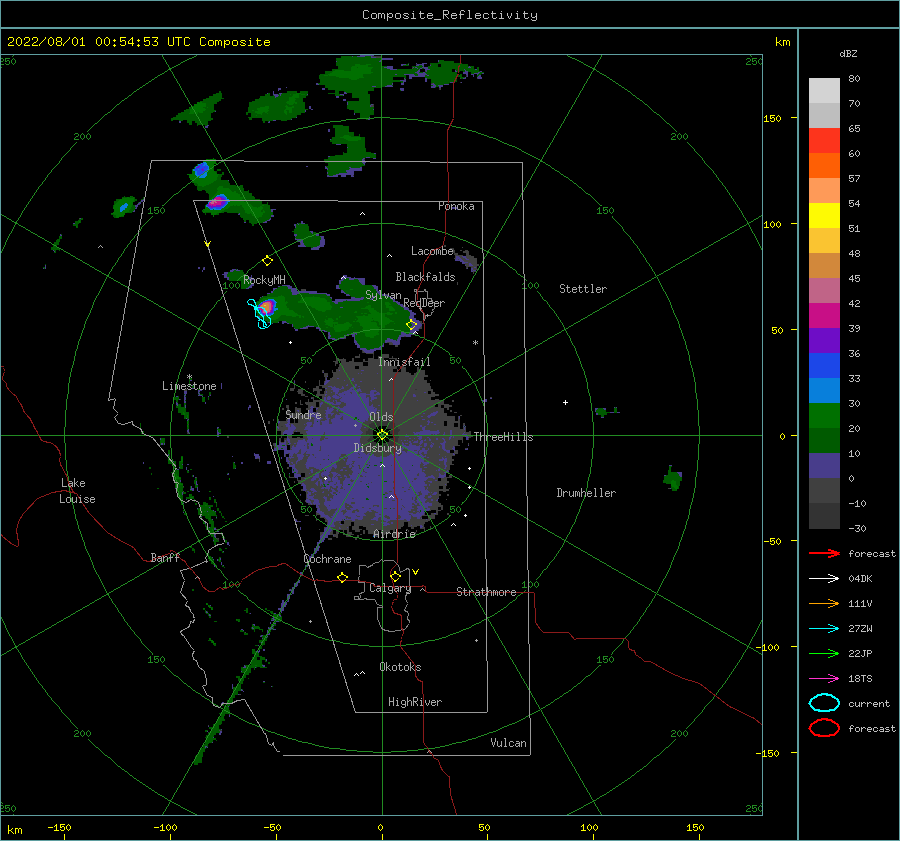The image size is (900, 841).
Task: Click the asterisk marker above Limestone
Action: coord(189,377)
